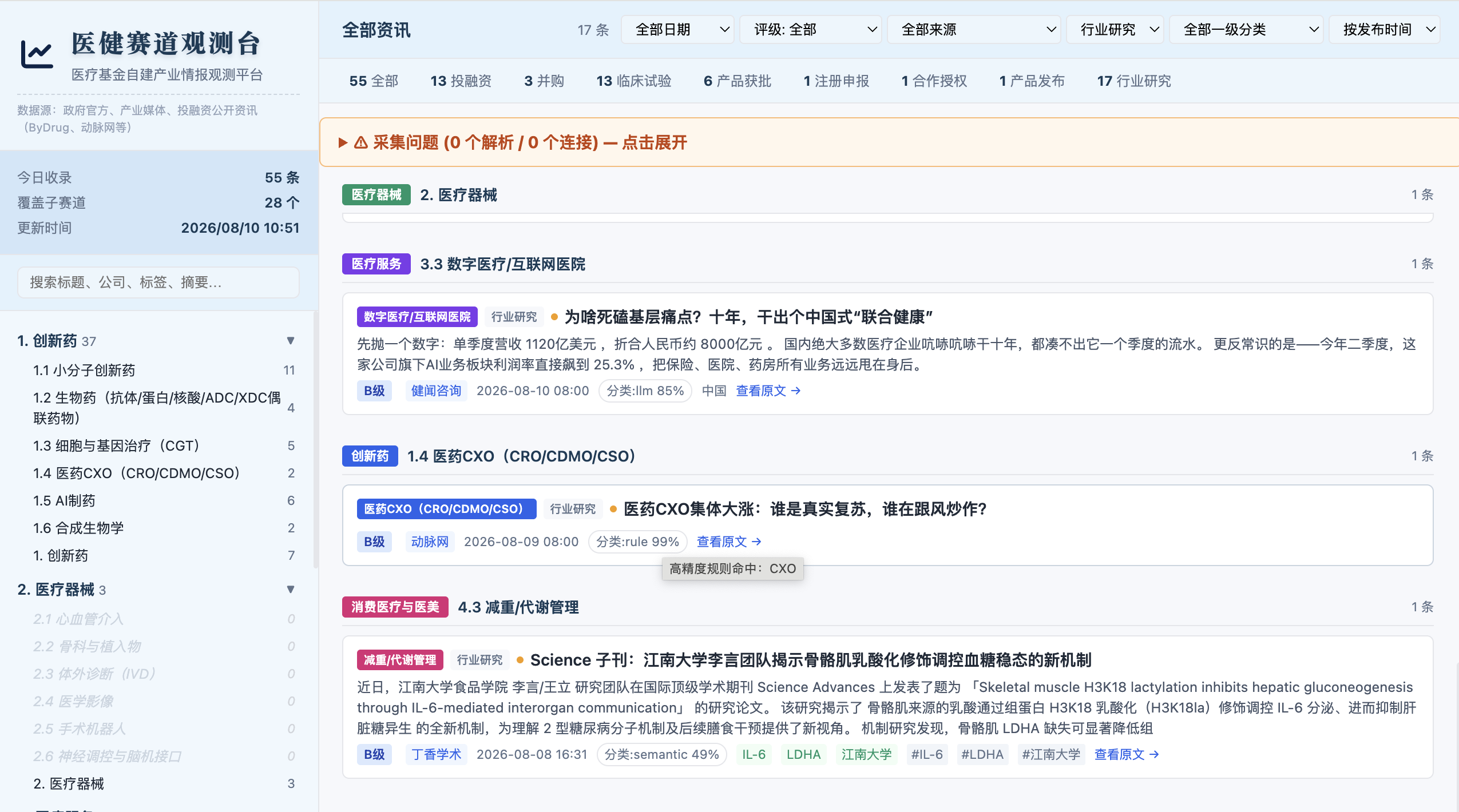Image resolution: width=1459 pixels, height=812 pixels.
Task: Click the 消费医疗与医美 section badge
Action: [395, 607]
